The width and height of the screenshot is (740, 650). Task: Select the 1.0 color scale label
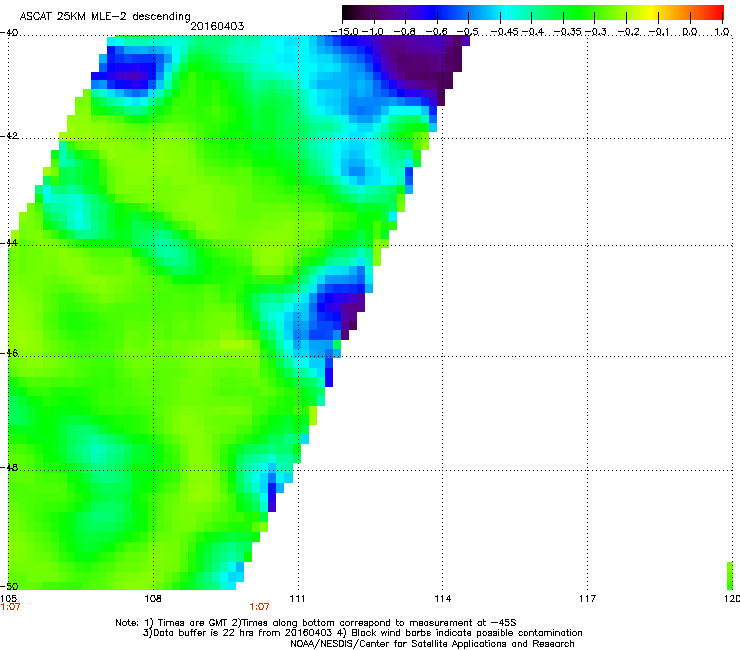click(722, 32)
